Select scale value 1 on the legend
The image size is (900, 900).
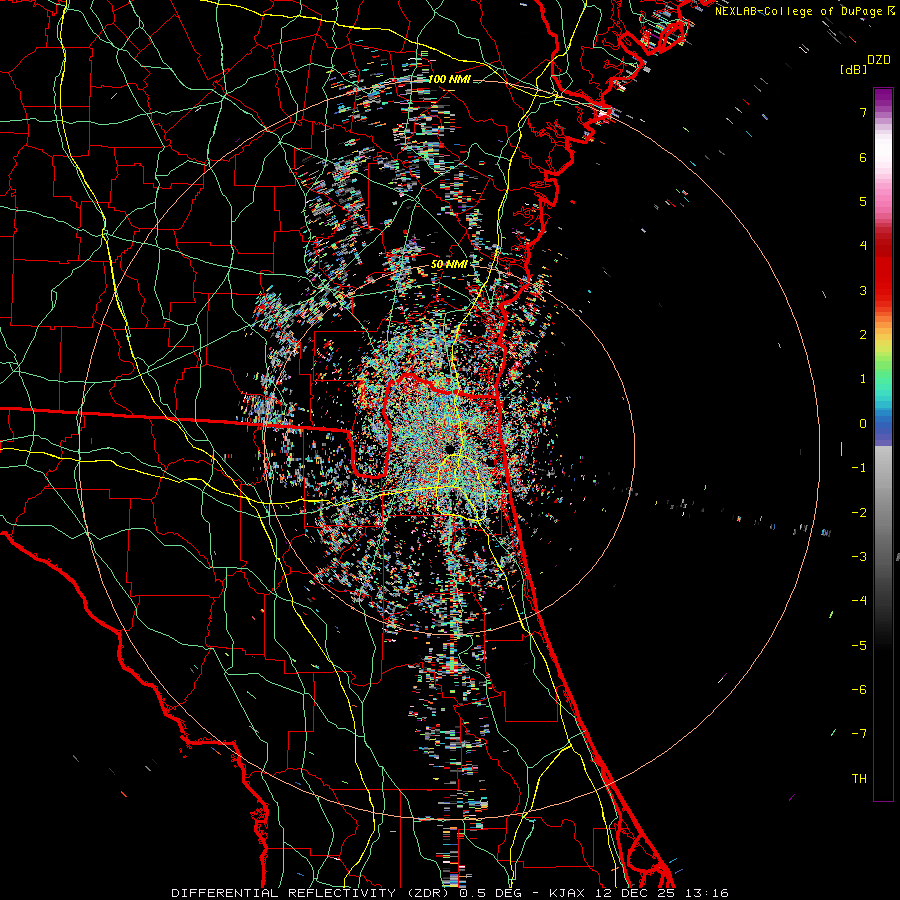pos(863,379)
